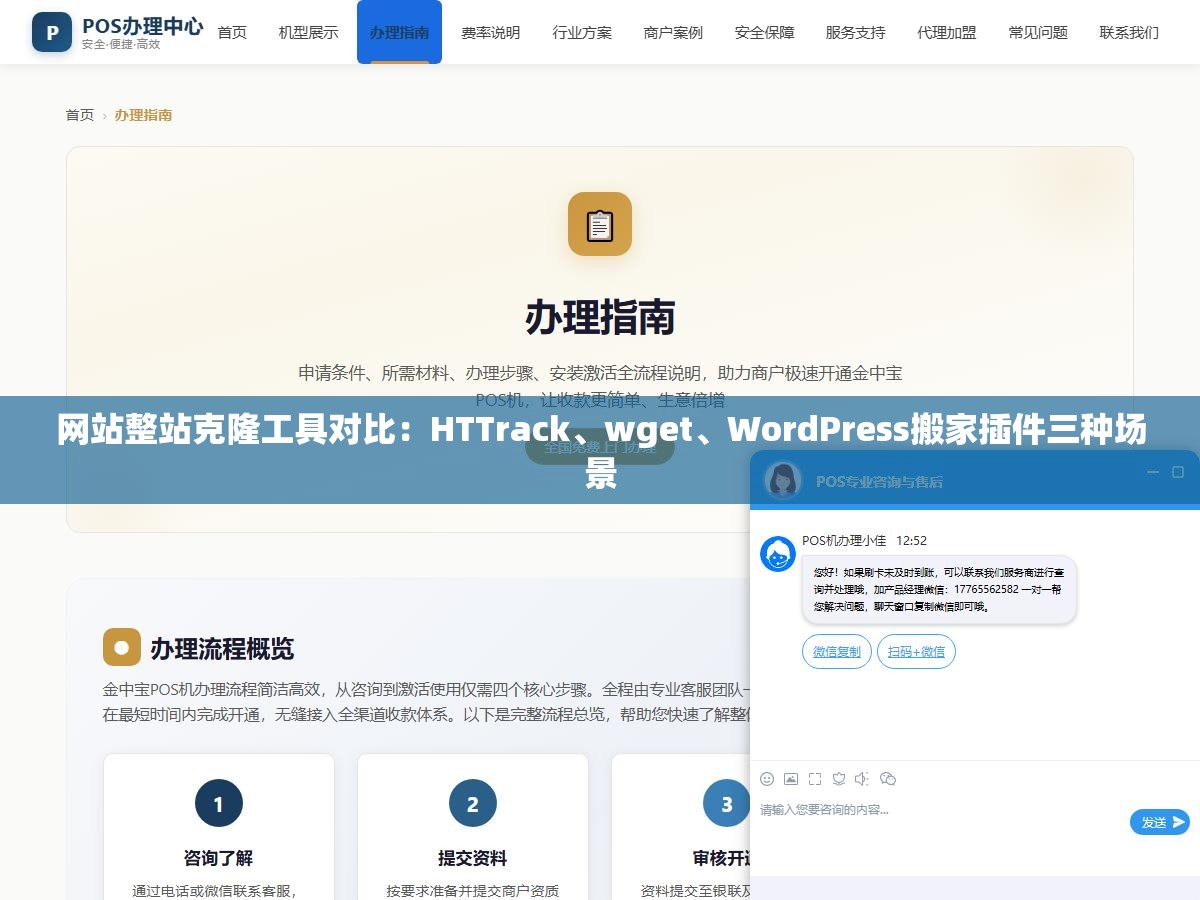Click the 办理指南 breadcrumb text
The image size is (1200, 900).
tap(143, 115)
